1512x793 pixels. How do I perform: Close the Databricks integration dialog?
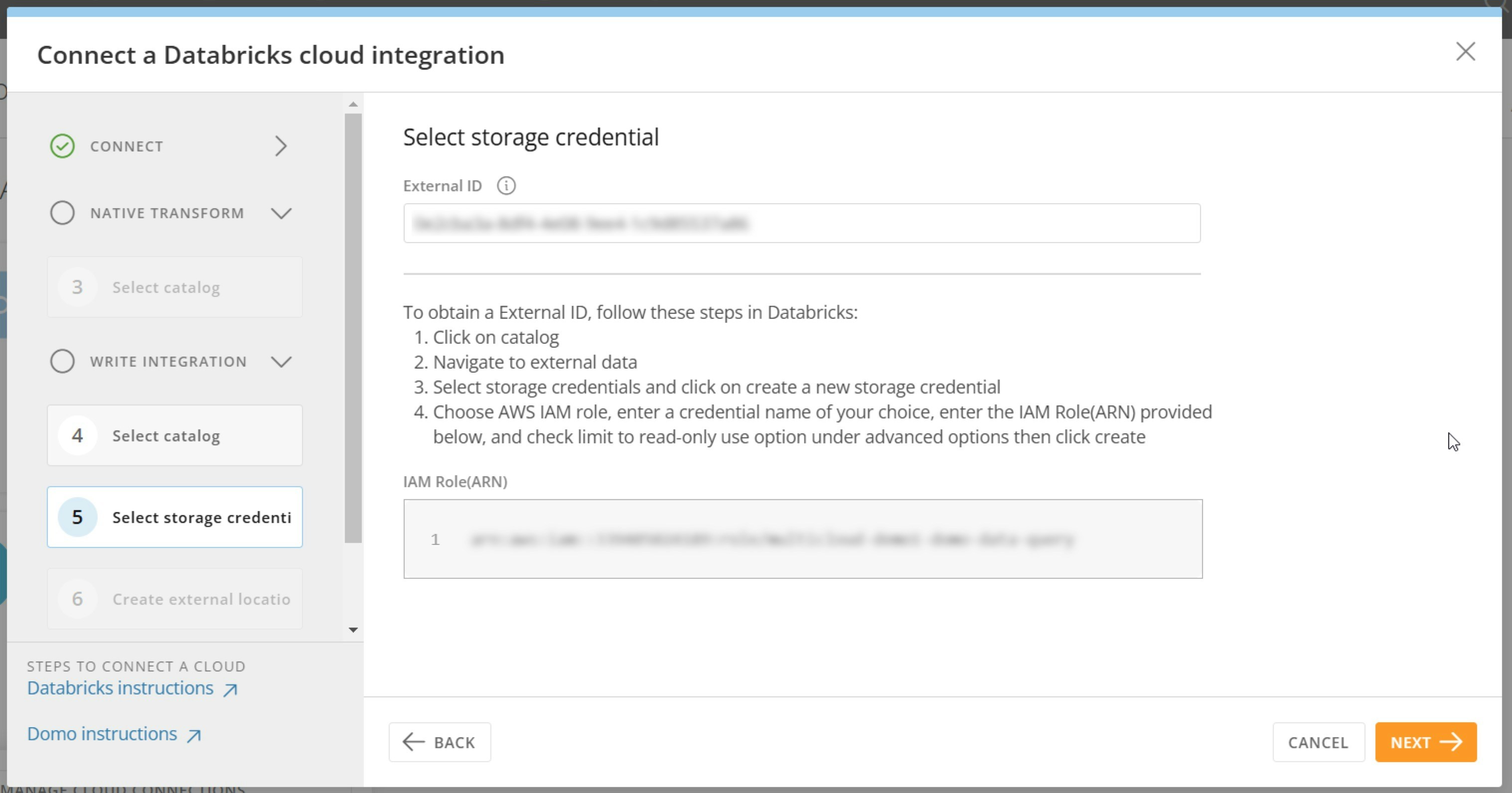(x=1466, y=52)
